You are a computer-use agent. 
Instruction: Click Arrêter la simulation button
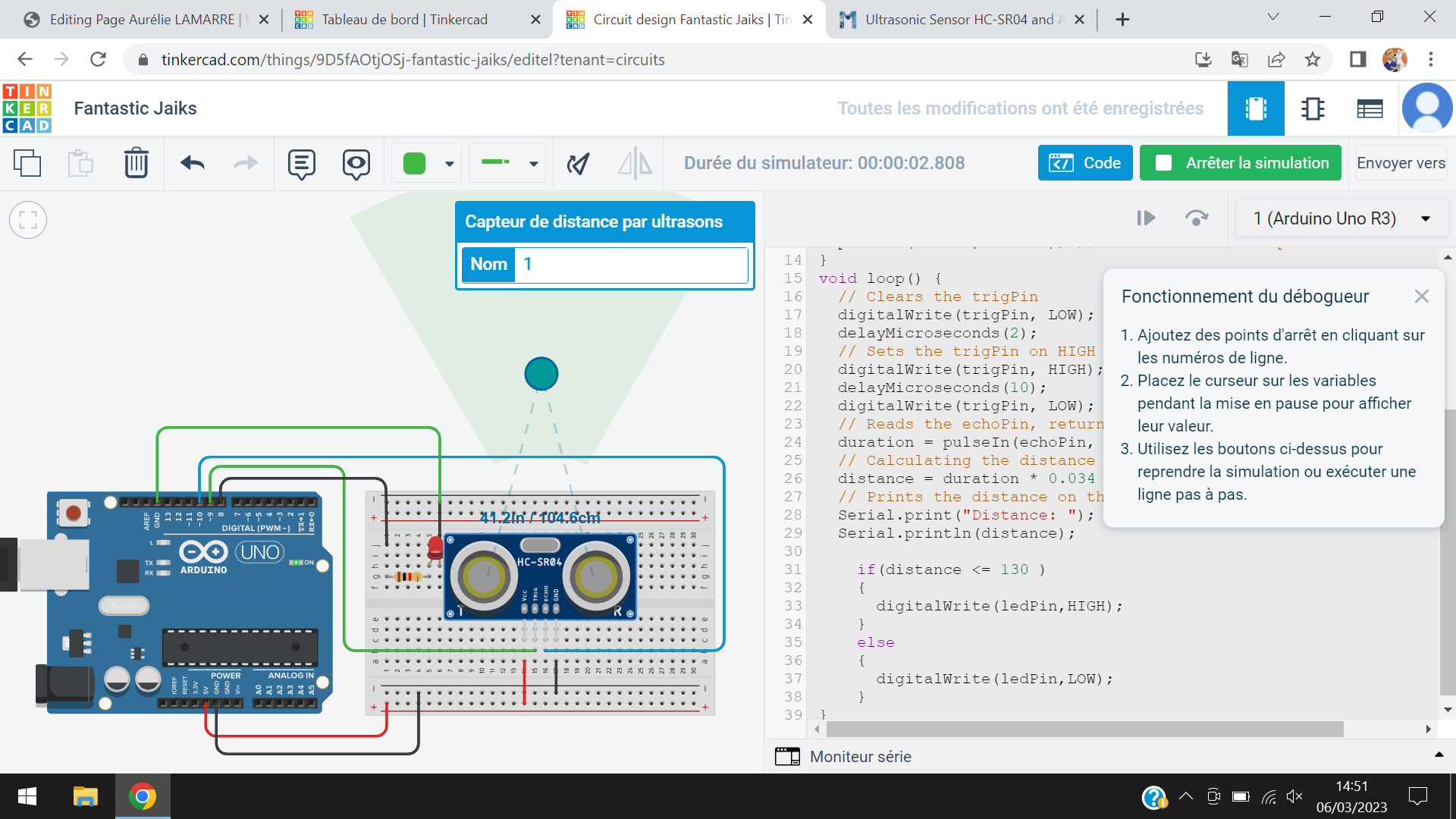click(x=1241, y=163)
